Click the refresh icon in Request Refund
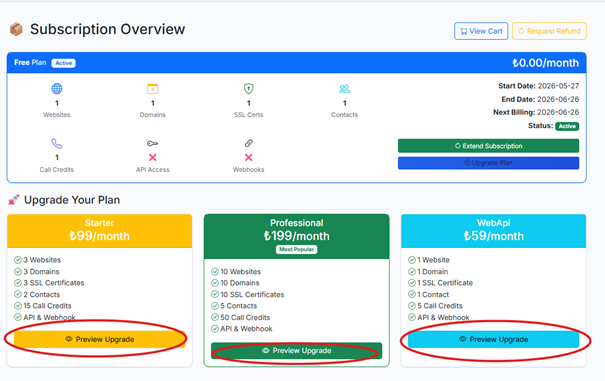This screenshot has width=605, height=381. click(521, 31)
